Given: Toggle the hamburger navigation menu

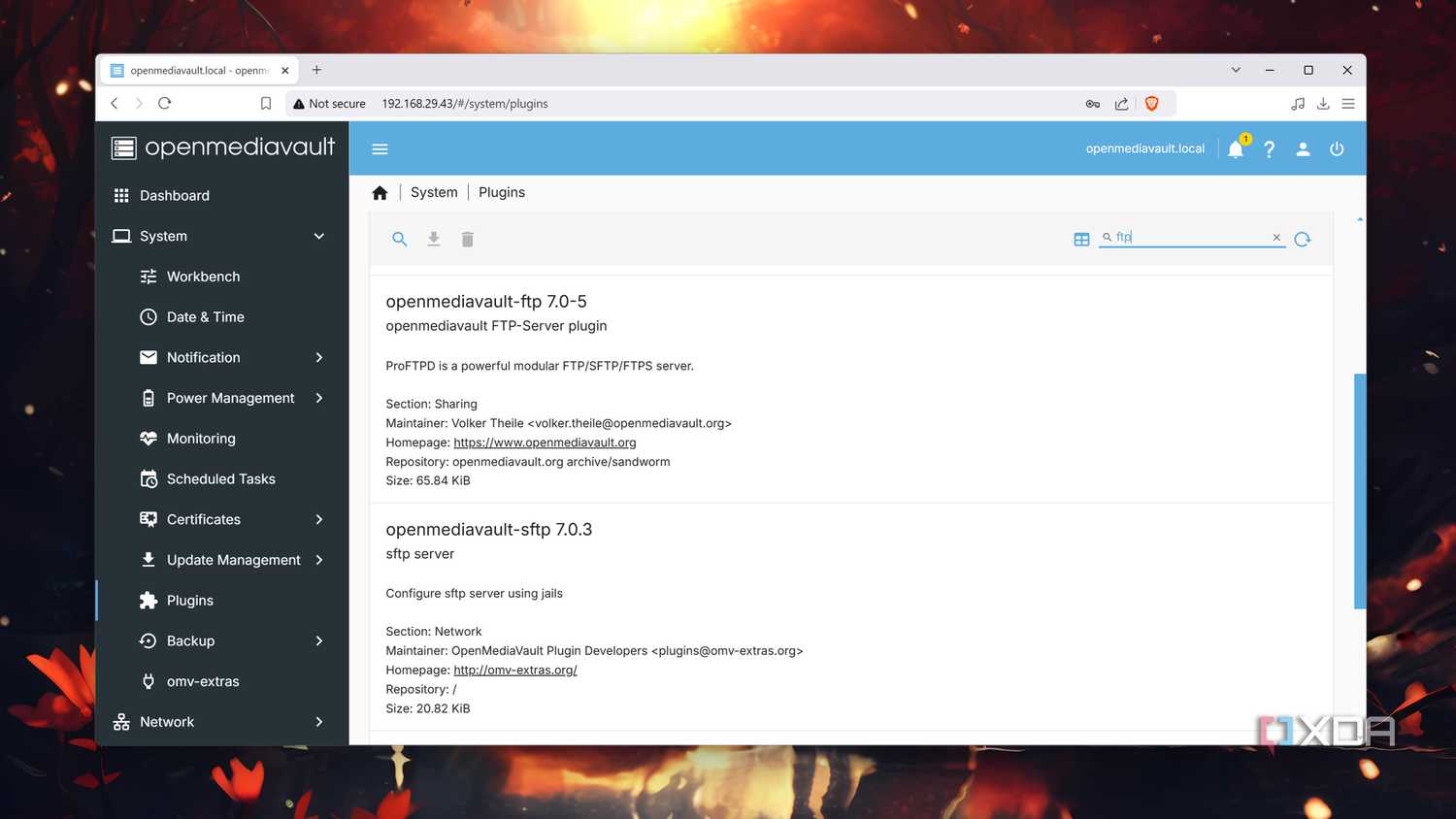Looking at the screenshot, I should click(x=380, y=149).
